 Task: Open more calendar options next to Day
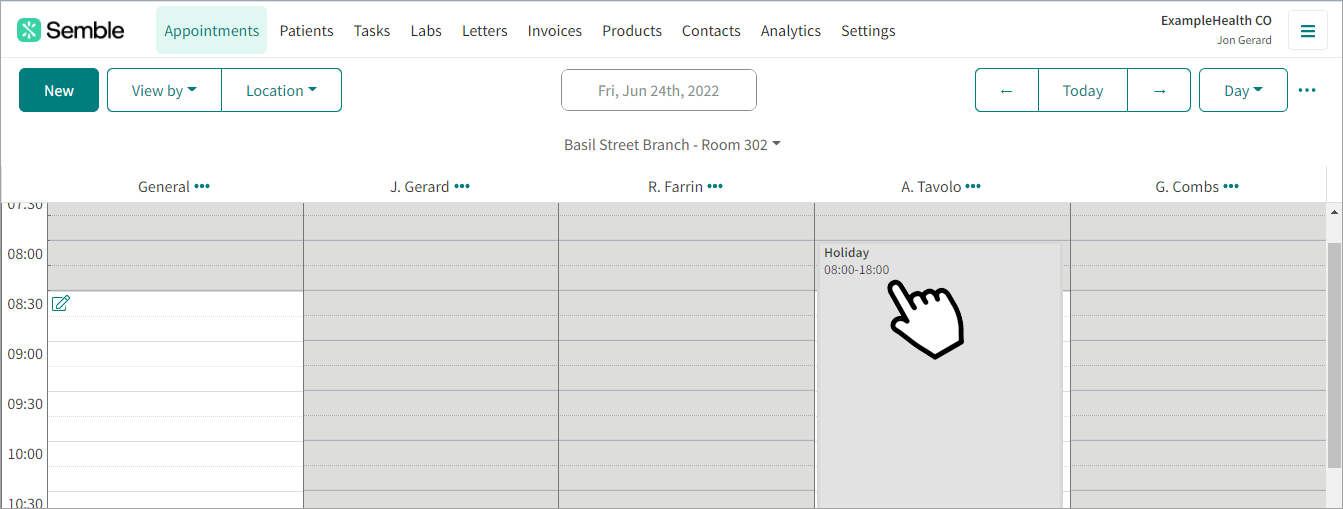(1307, 90)
